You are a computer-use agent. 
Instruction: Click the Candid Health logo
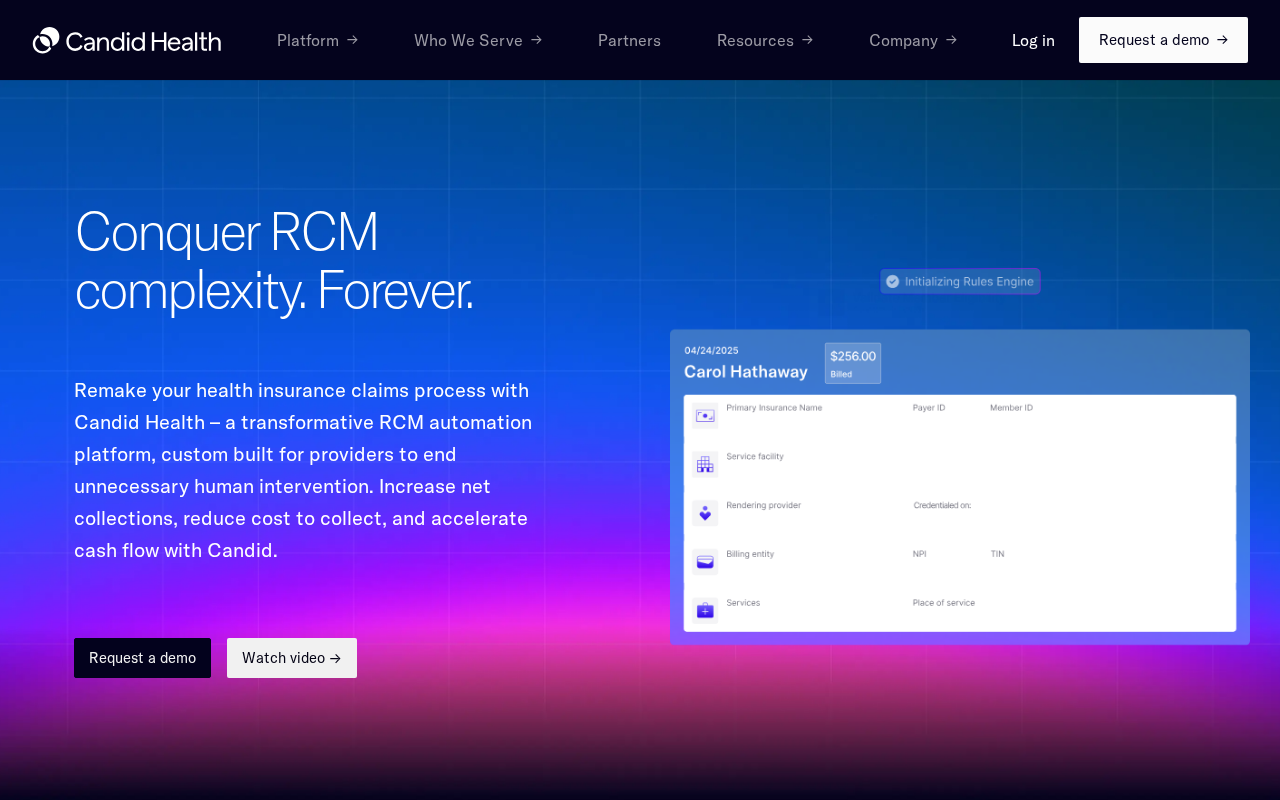point(127,41)
